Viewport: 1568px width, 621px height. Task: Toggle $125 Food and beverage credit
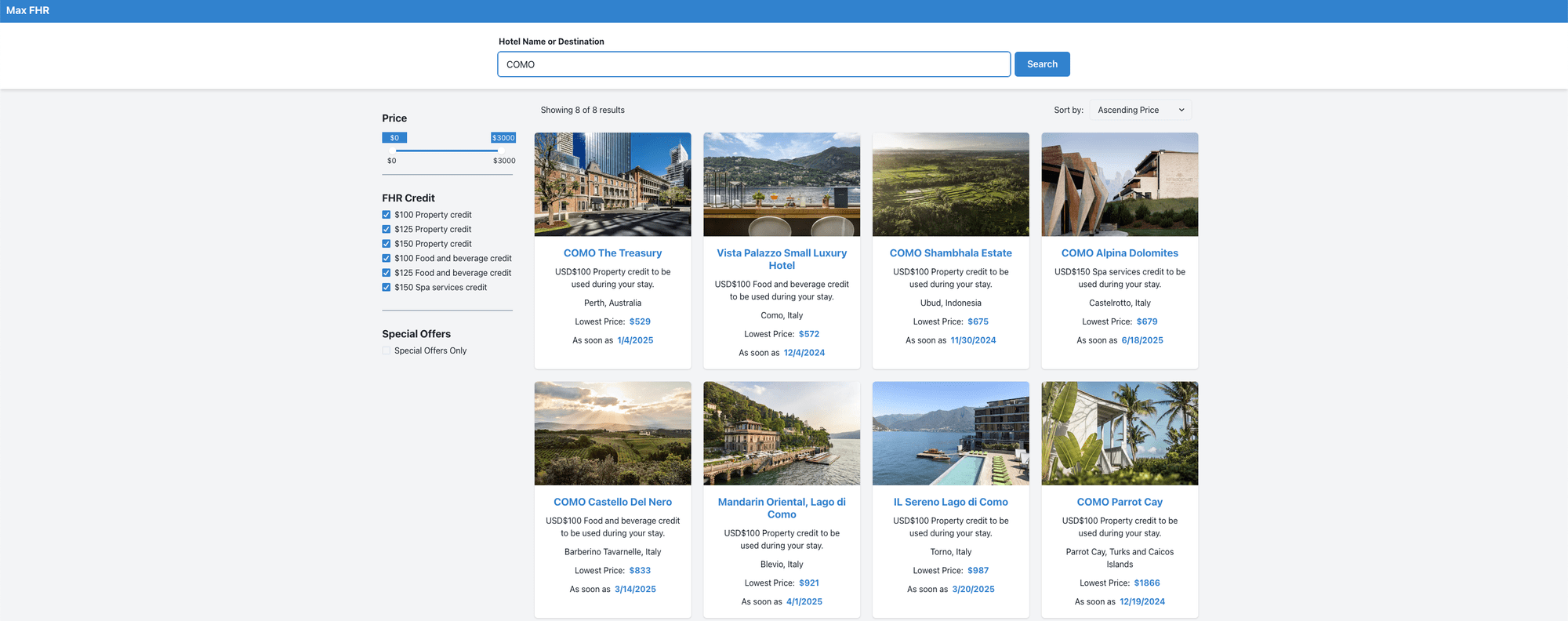[387, 273]
